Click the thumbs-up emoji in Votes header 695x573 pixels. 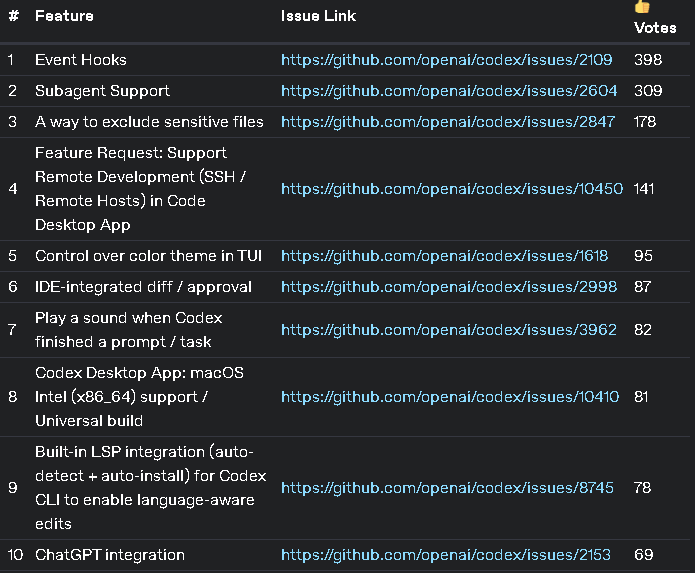[x=642, y=6]
